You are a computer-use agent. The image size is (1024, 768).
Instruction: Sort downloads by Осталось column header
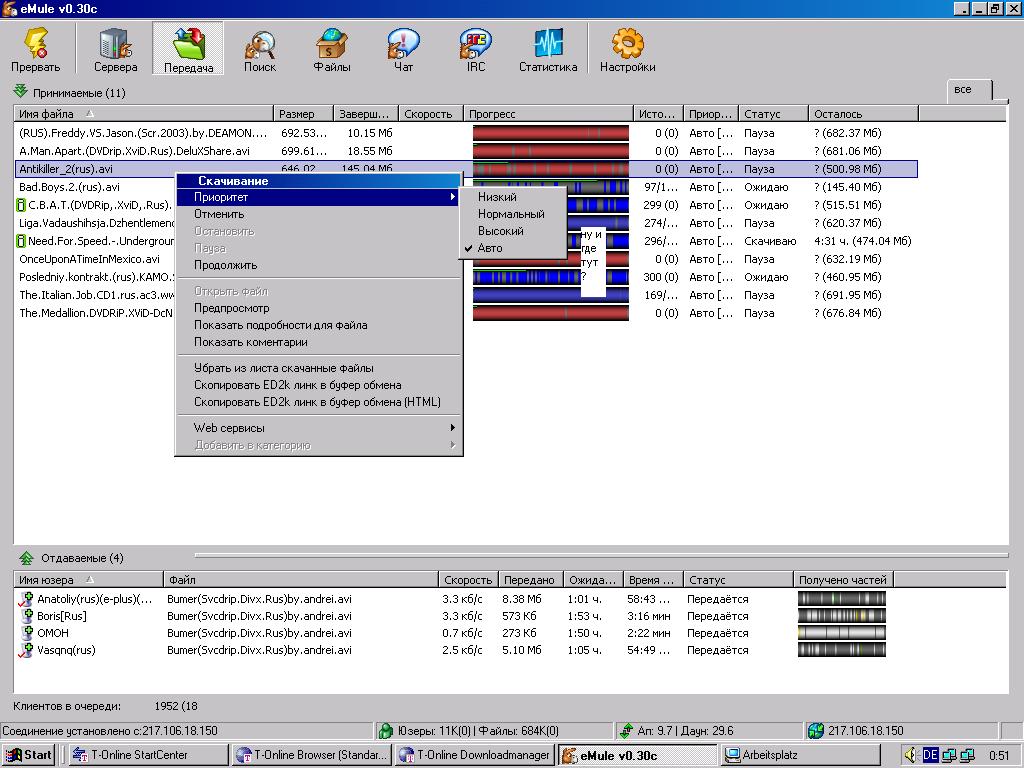(x=863, y=114)
